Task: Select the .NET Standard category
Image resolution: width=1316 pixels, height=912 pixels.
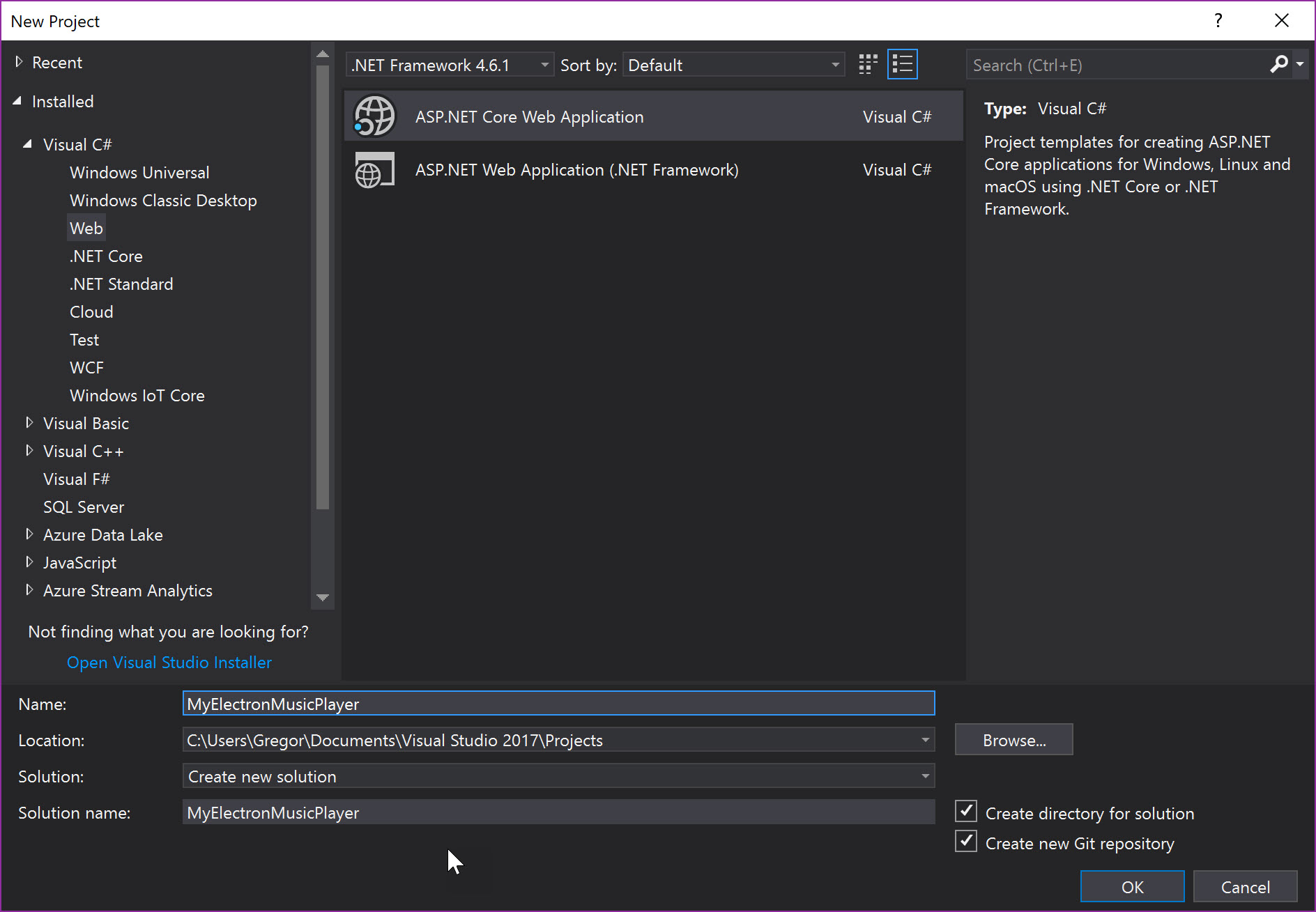Action: (x=121, y=284)
